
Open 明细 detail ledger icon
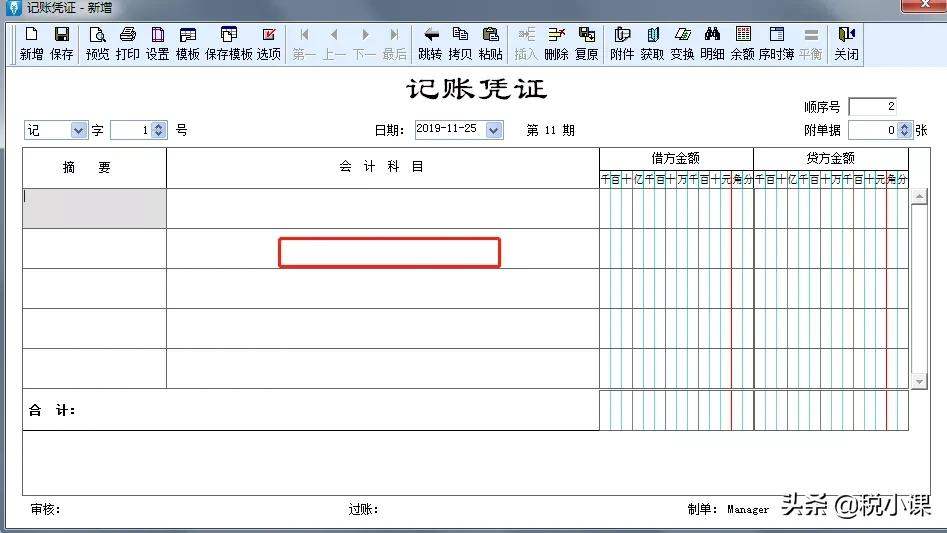(x=713, y=43)
